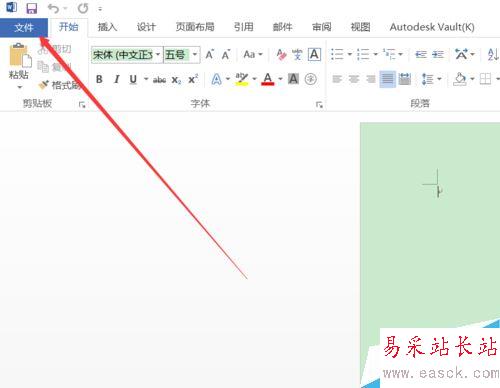Viewport: 500px width, 388px height.
Task: Click the Numbering list icon
Action: (363, 54)
